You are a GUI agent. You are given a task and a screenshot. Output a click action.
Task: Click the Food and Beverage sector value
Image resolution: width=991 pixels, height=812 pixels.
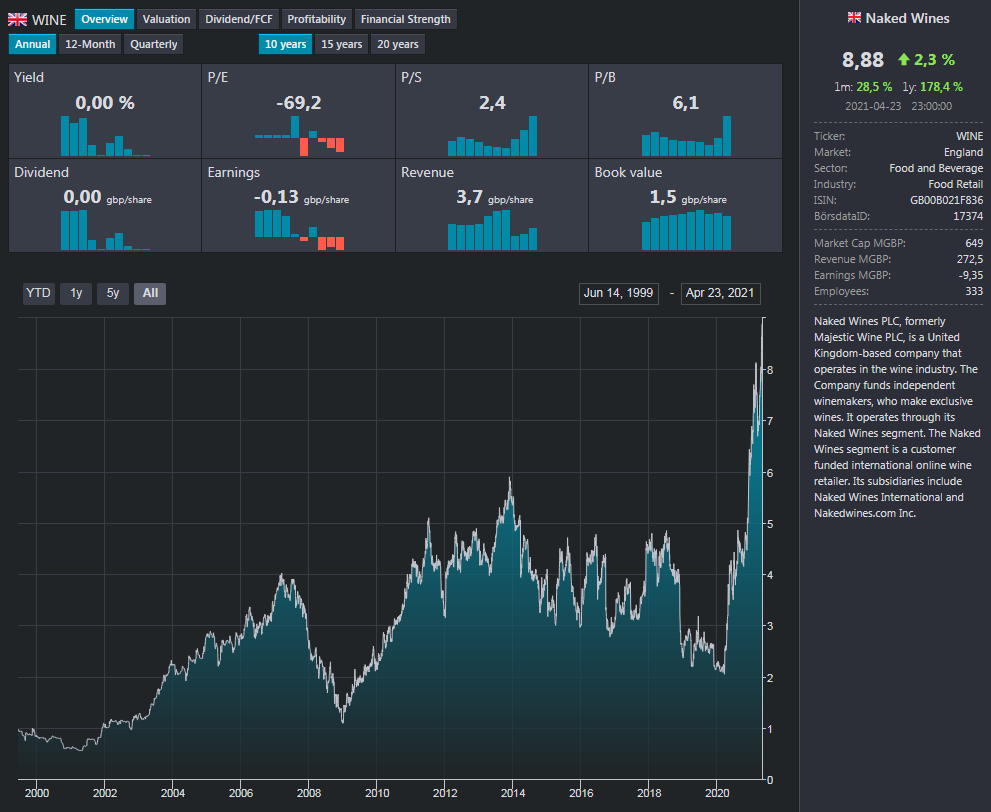pos(936,168)
